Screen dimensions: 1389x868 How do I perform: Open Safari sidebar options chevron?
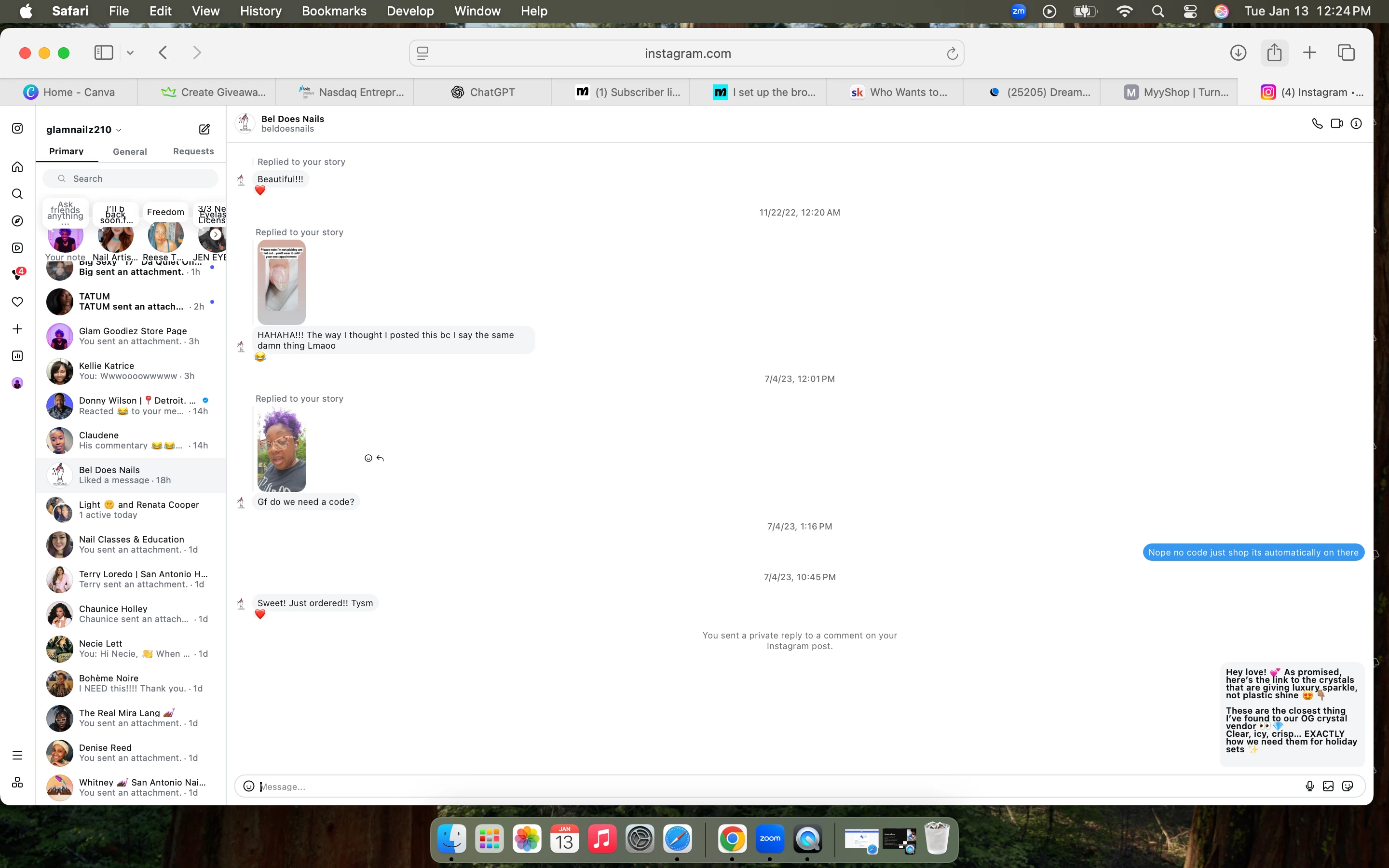pyautogui.click(x=130, y=53)
